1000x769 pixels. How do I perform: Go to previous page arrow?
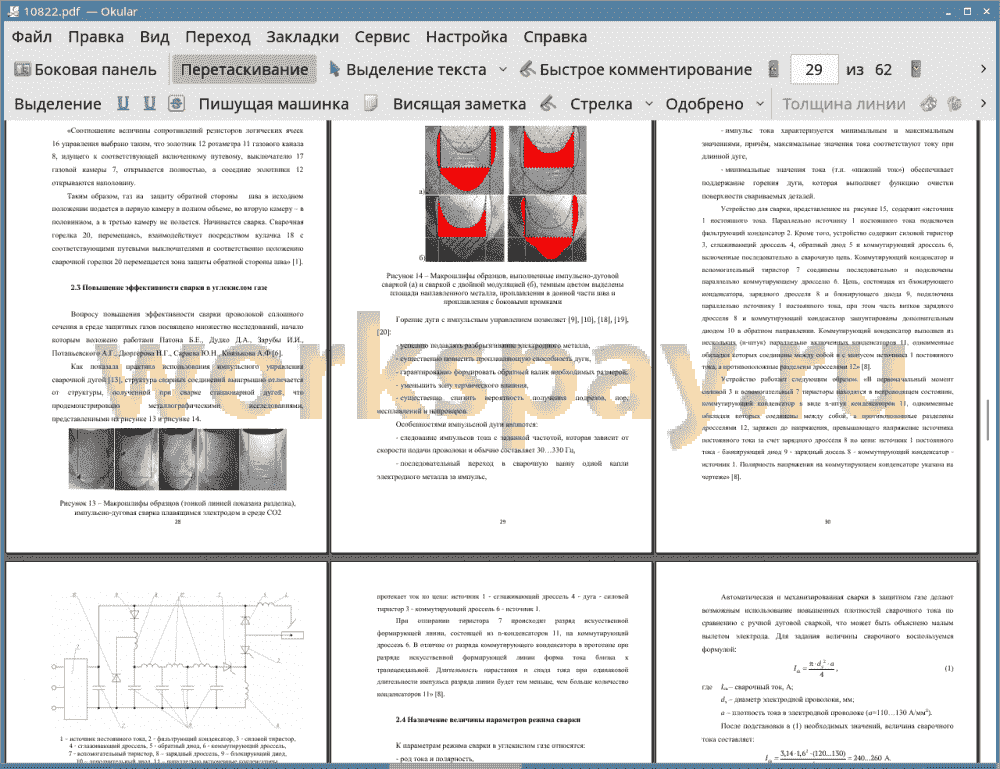click(x=773, y=69)
